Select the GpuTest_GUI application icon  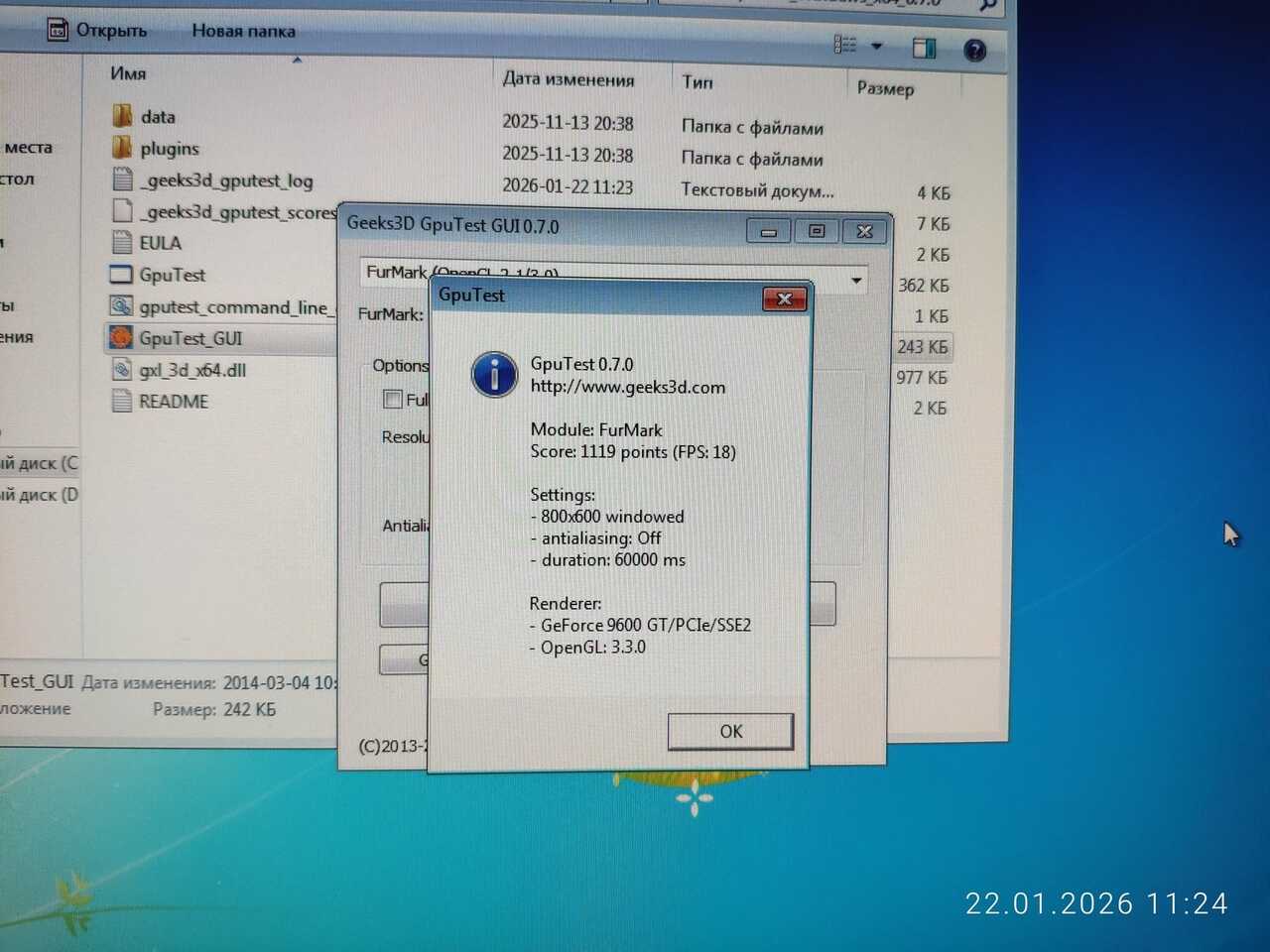(121, 338)
